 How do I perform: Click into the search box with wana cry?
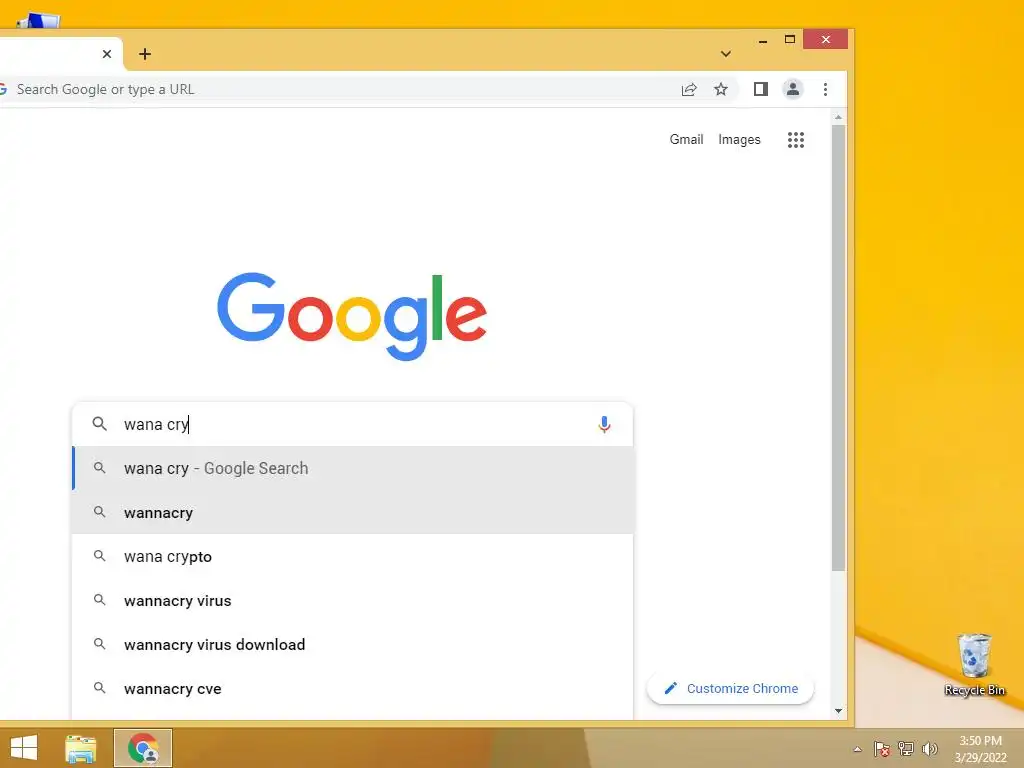(x=353, y=424)
